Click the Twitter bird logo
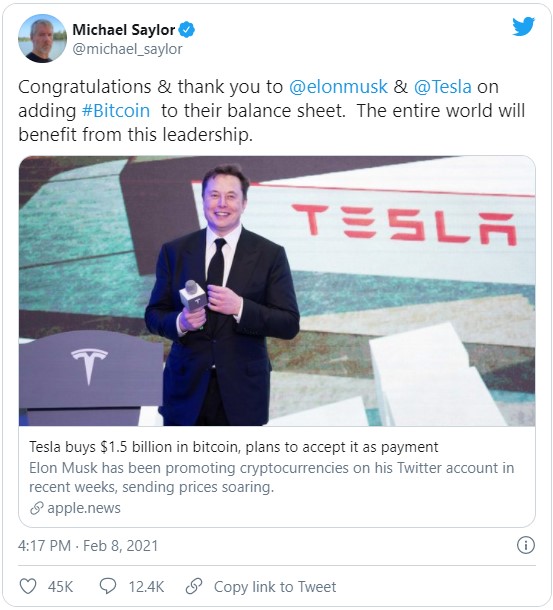 [523, 26]
